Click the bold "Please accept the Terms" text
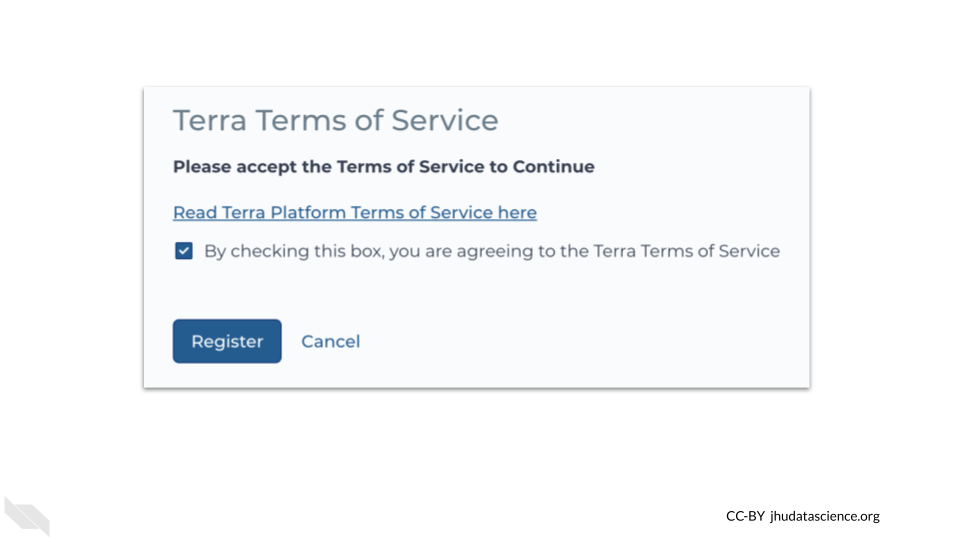The image size is (960, 540). (x=383, y=166)
